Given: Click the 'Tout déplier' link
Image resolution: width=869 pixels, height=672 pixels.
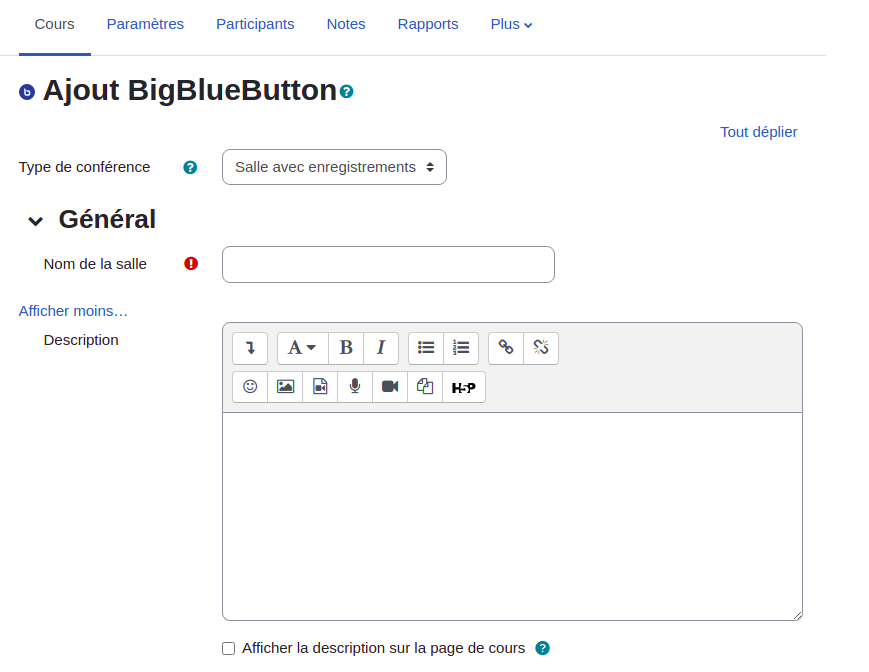Looking at the screenshot, I should point(758,132).
